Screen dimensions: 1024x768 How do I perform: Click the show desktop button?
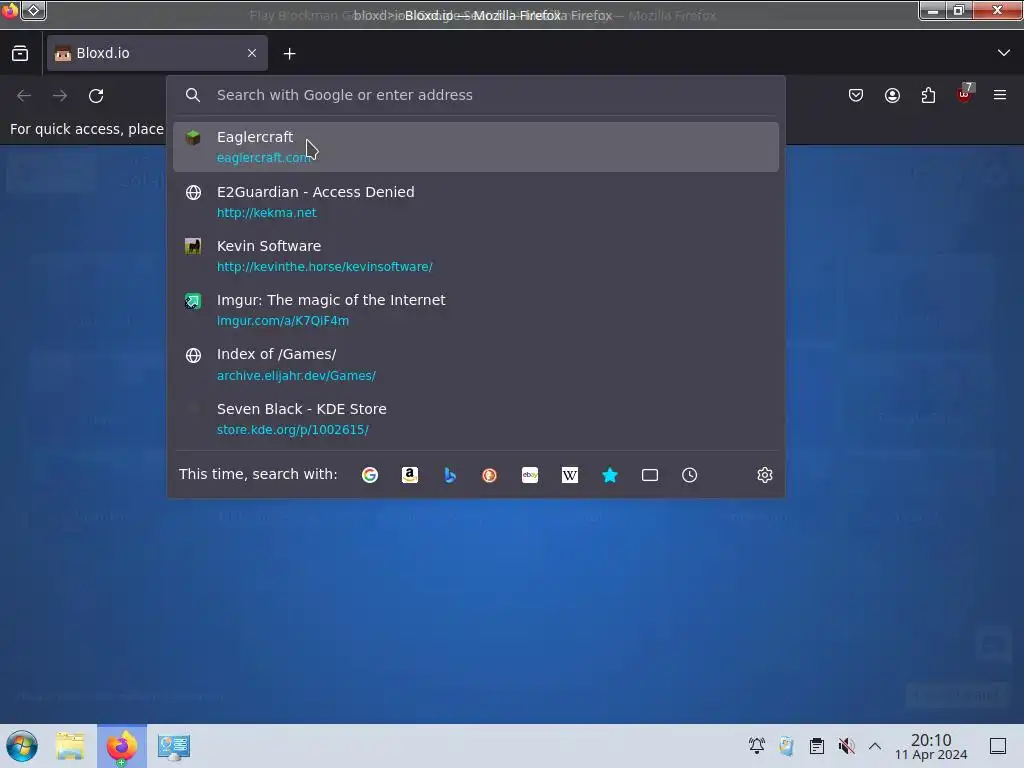pyautogui.click(x=998, y=746)
